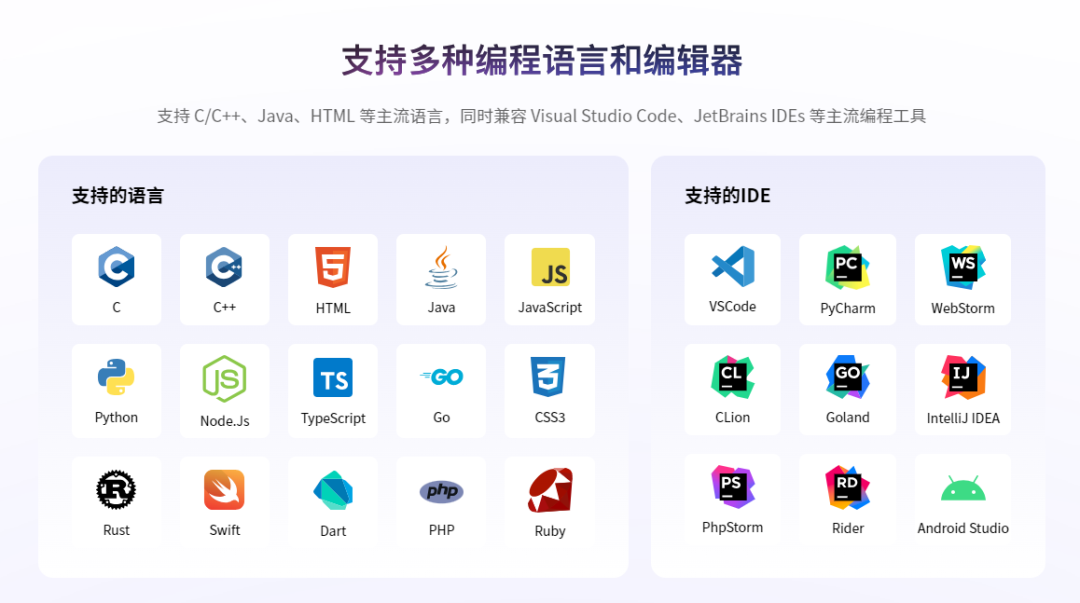Viewport: 1080px width, 603px height.
Task: Click the Go language logo
Action: pyautogui.click(x=442, y=376)
